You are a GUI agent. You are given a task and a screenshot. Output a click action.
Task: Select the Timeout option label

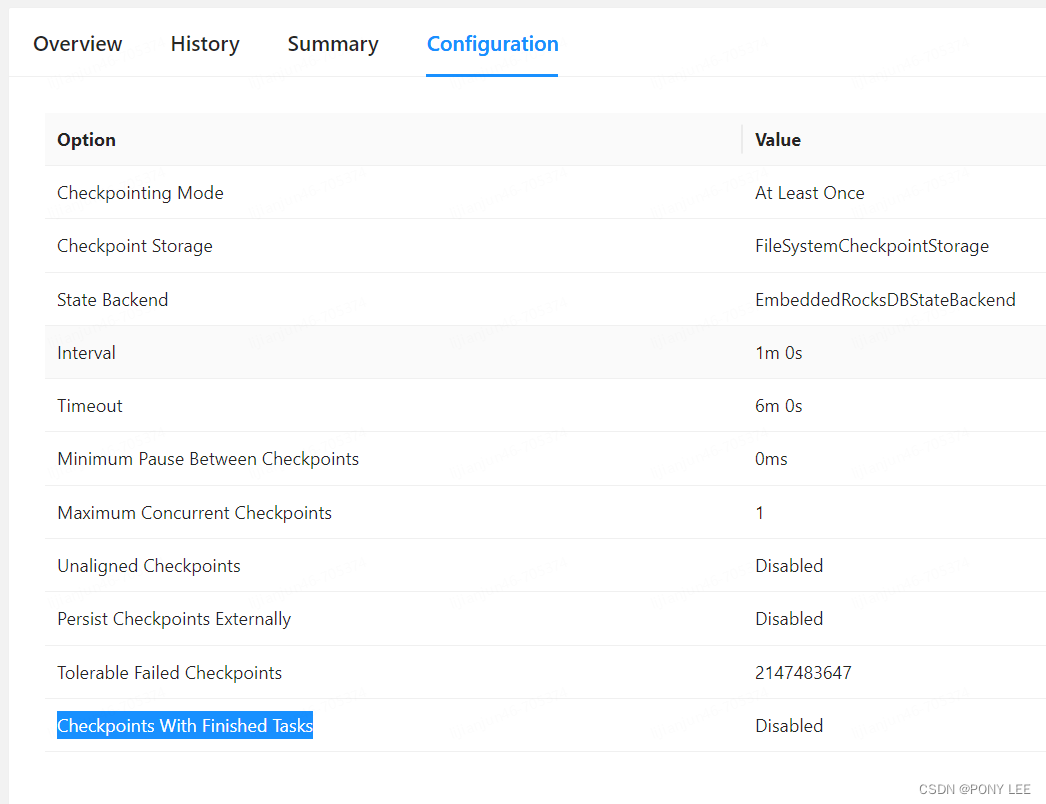pos(90,406)
